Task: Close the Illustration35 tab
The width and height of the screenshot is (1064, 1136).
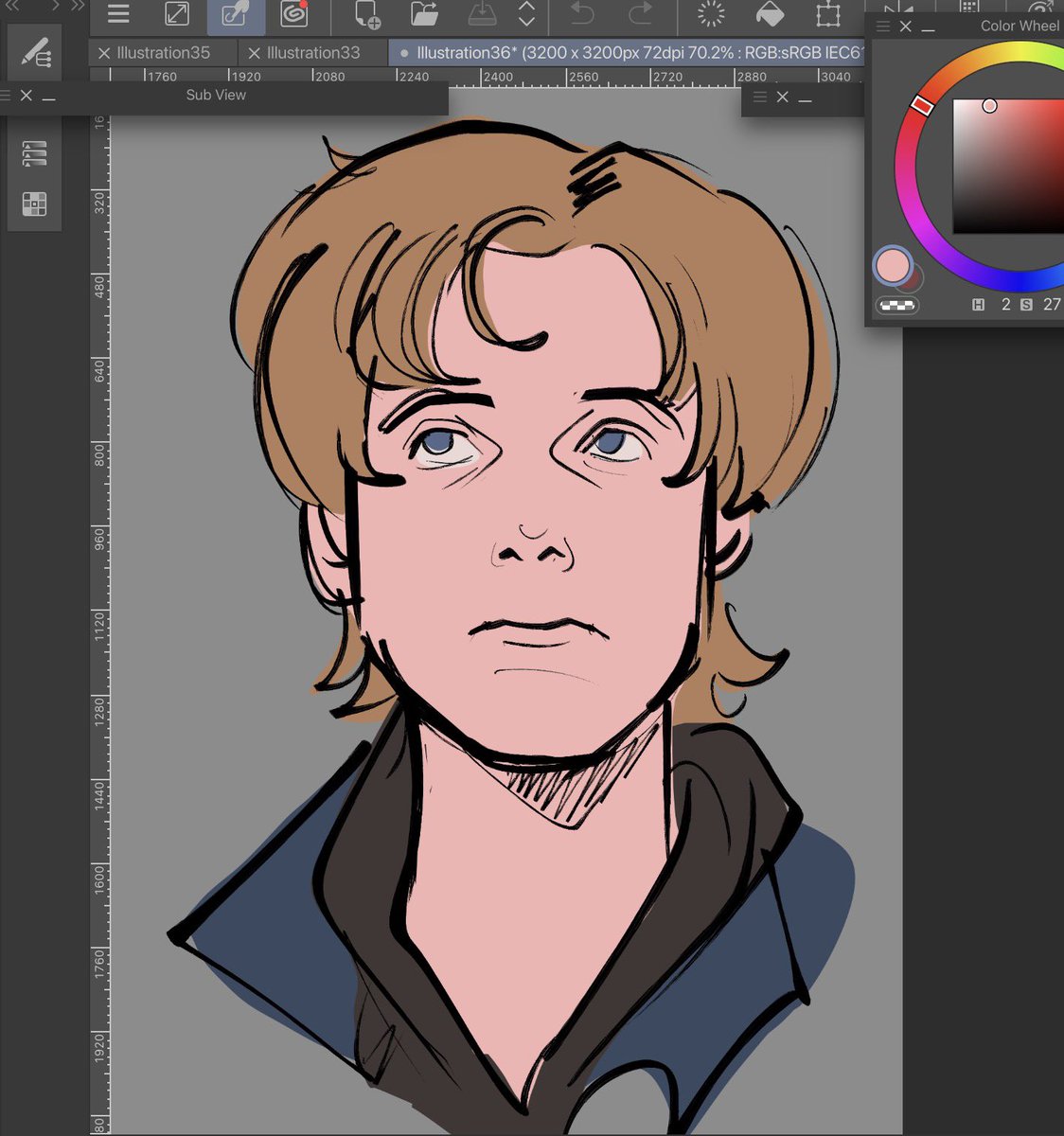Action: coord(104,53)
